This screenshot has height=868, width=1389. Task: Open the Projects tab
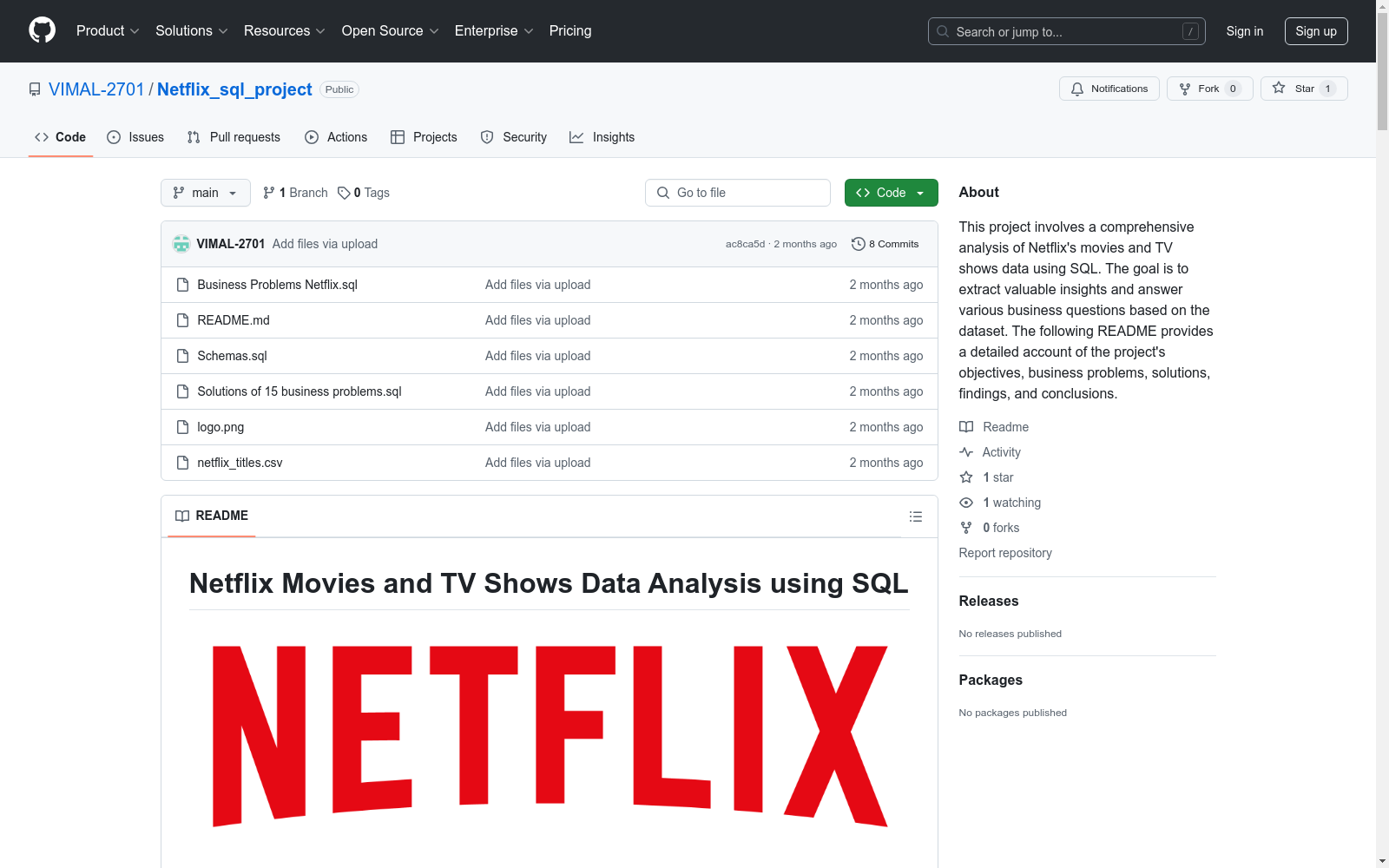pyautogui.click(x=424, y=137)
